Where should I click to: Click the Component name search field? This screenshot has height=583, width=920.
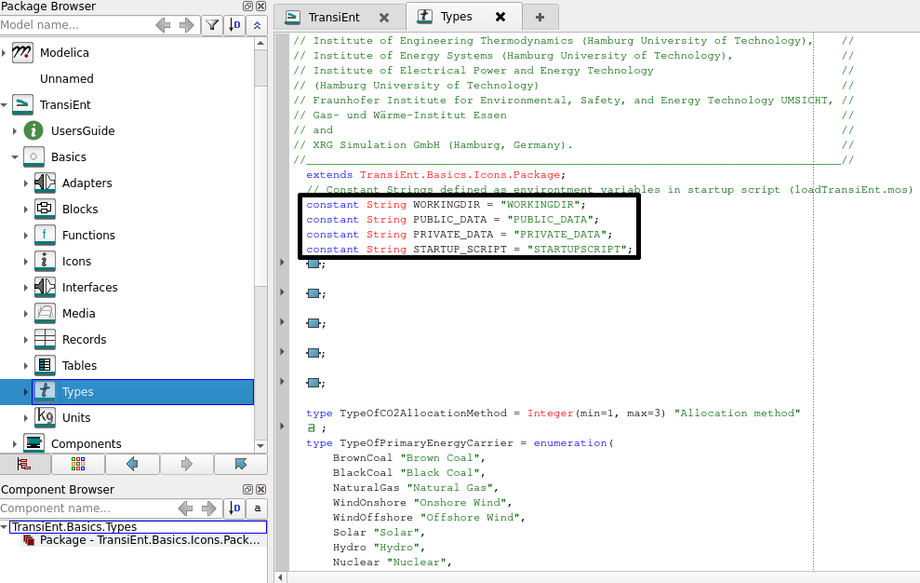pyautogui.click(x=87, y=508)
